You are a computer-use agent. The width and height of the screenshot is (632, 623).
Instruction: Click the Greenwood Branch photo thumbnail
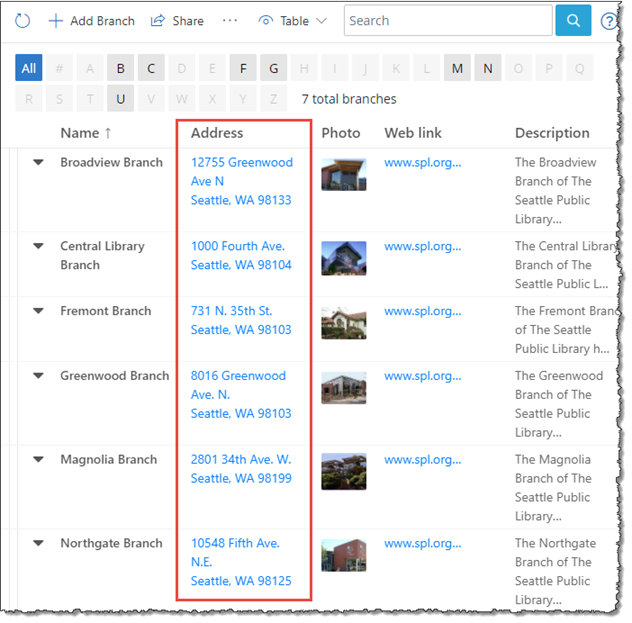tap(343, 388)
